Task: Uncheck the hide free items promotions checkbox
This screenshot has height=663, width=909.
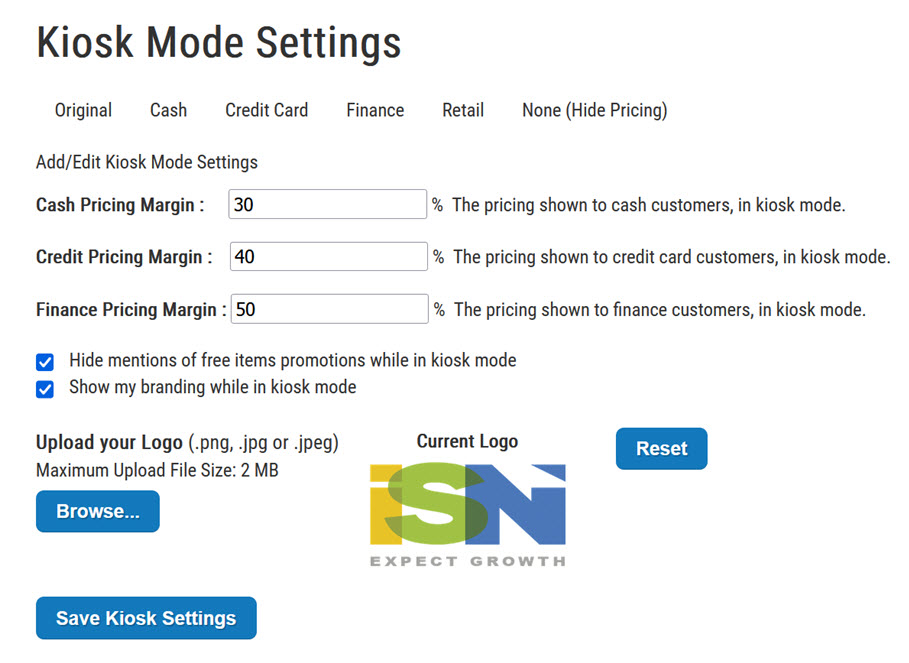Action: [x=45, y=362]
